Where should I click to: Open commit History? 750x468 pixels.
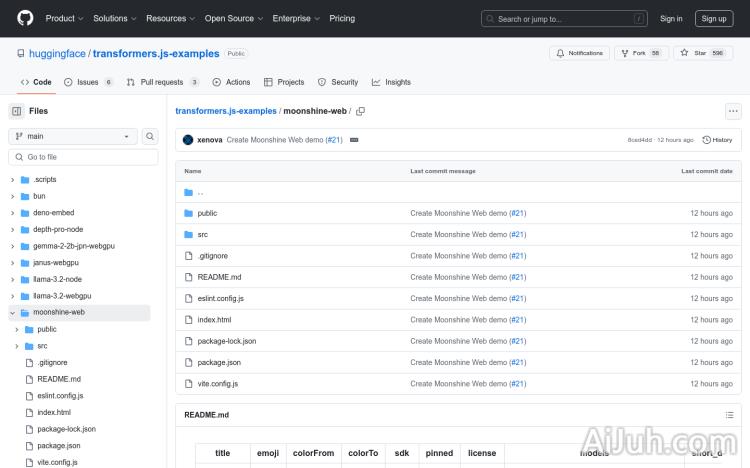tap(718, 140)
